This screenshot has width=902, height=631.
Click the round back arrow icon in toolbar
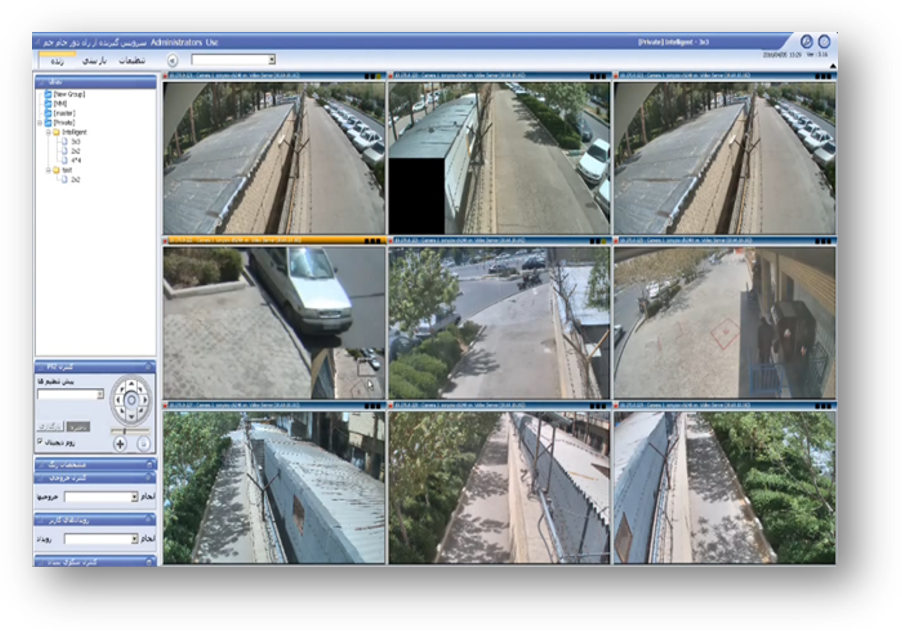click(173, 60)
